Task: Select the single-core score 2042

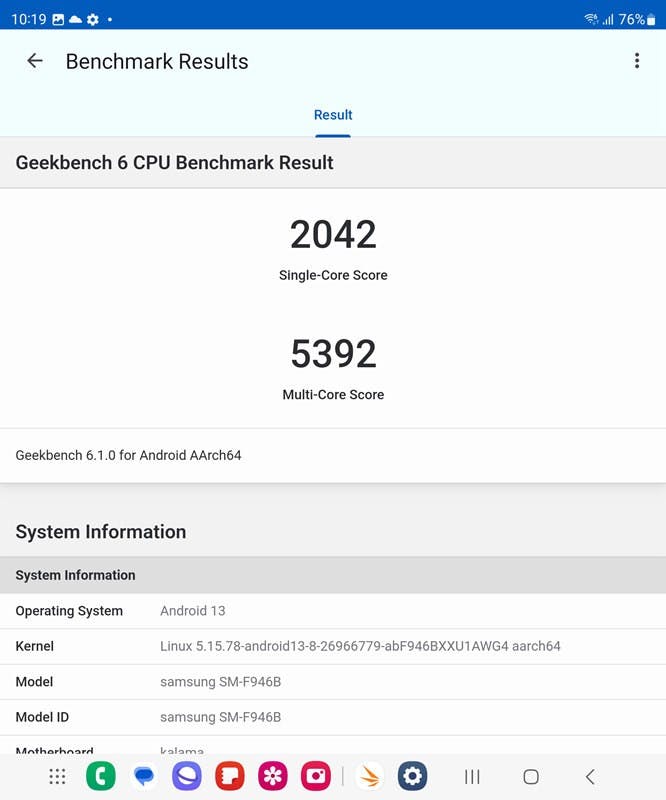Action: tap(333, 234)
